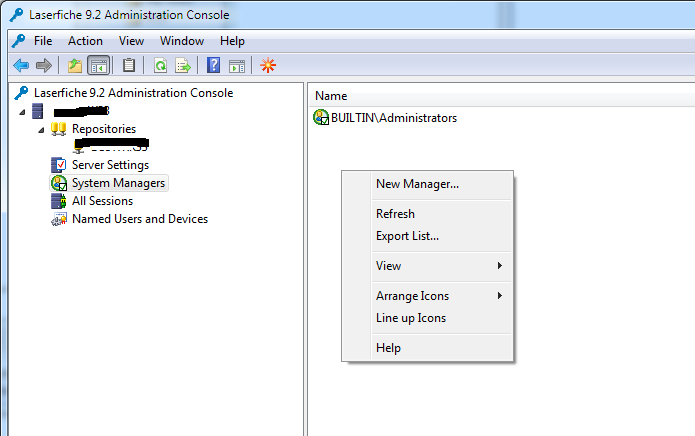Click the Repositories database icon
This screenshot has height=436, width=695.
[59, 129]
